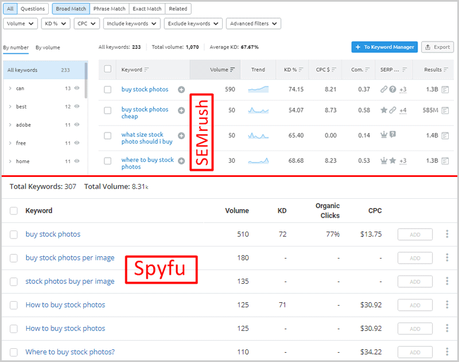This screenshot has width=459, height=362.
Task: Check the SEMrush 'buy stock photos' row checkbox
Action: (x=107, y=89)
